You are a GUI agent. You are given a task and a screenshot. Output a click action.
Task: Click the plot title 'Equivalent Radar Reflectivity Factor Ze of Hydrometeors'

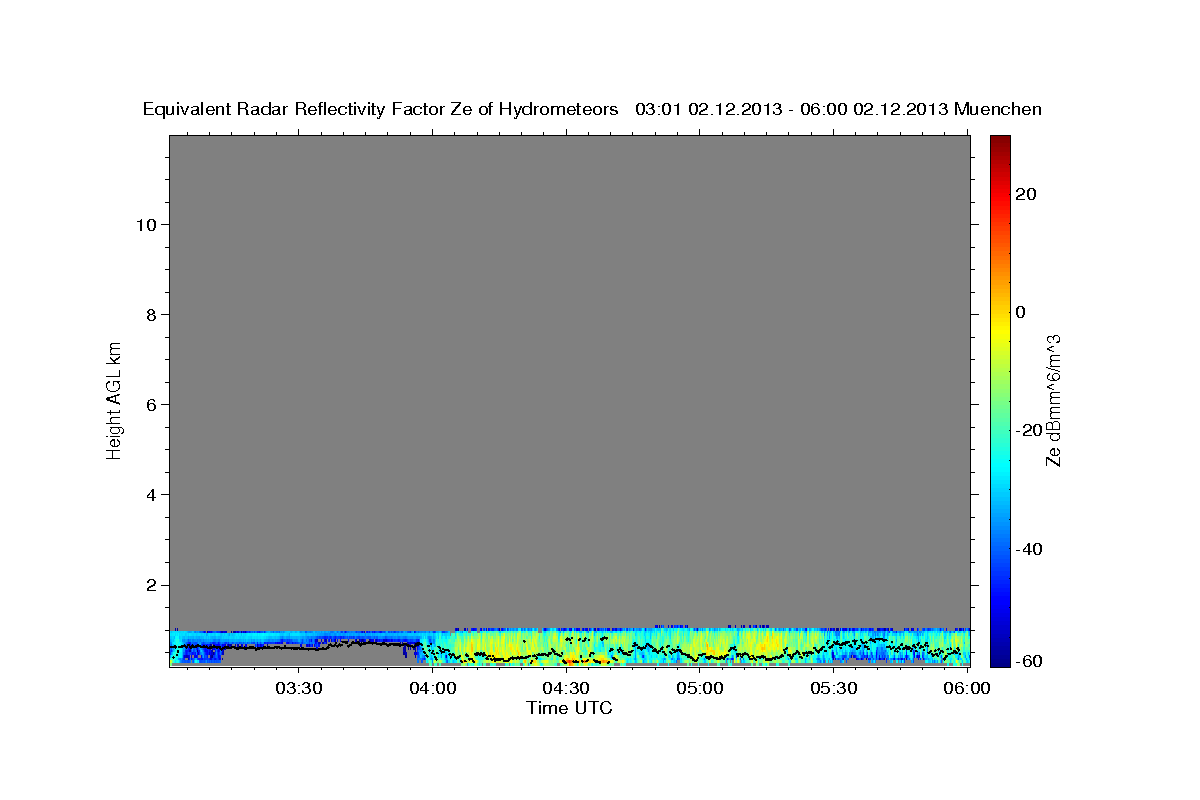point(381,109)
